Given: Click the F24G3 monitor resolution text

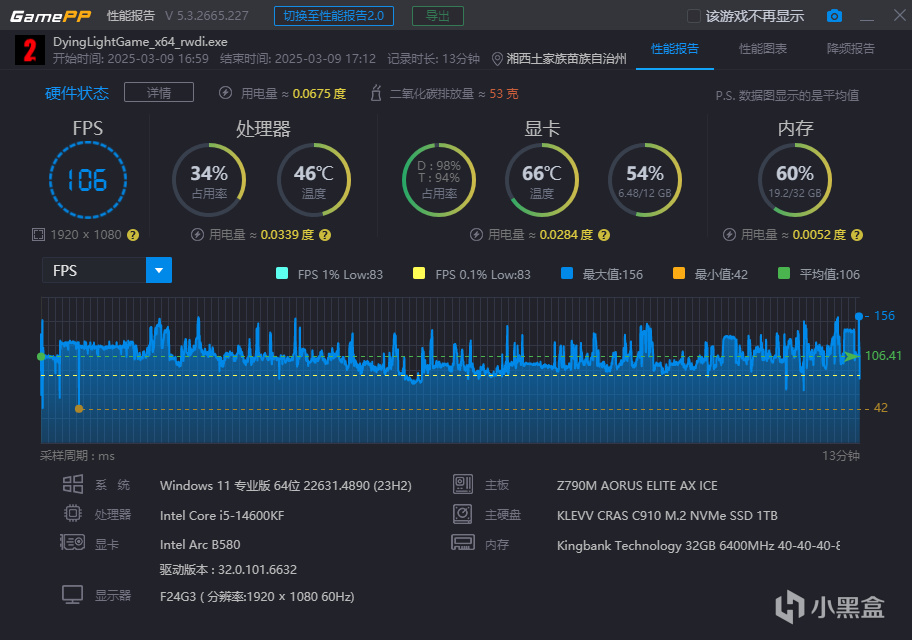Looking at the screenshot, I should [x=257, y=596].
